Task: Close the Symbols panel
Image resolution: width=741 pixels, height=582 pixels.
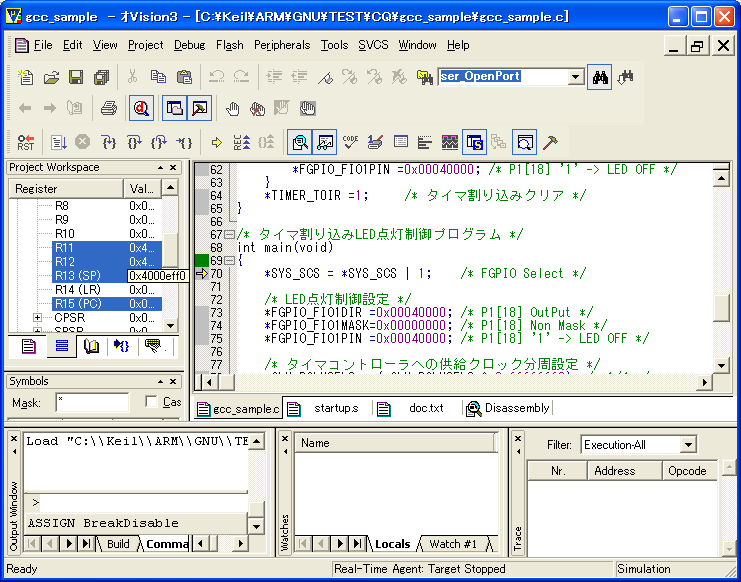Action: [x=173, y=382]
